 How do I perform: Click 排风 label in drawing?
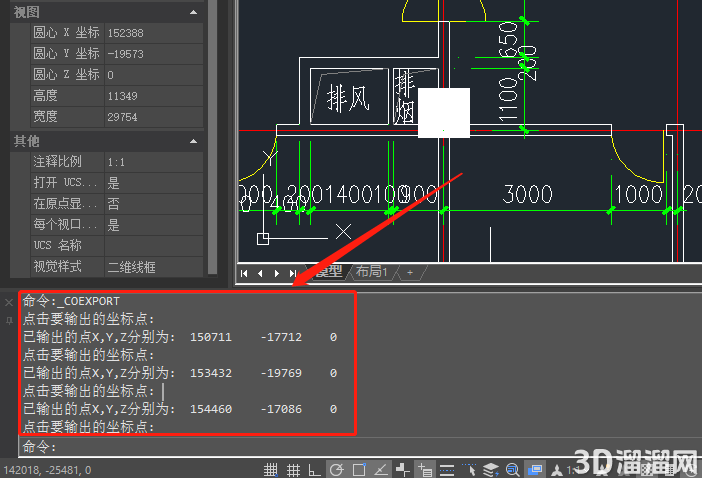pyautogui.click(x=349, y=98)
